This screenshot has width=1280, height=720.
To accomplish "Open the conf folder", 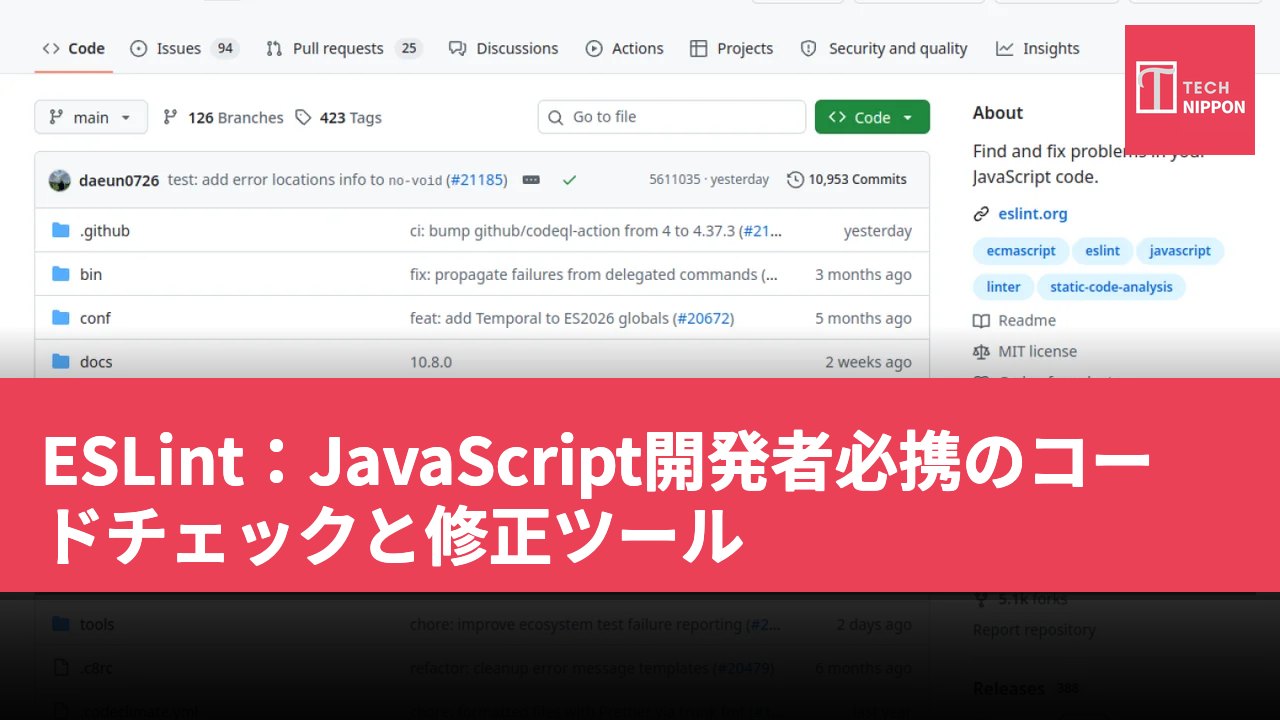I will (x=95, y=318).
